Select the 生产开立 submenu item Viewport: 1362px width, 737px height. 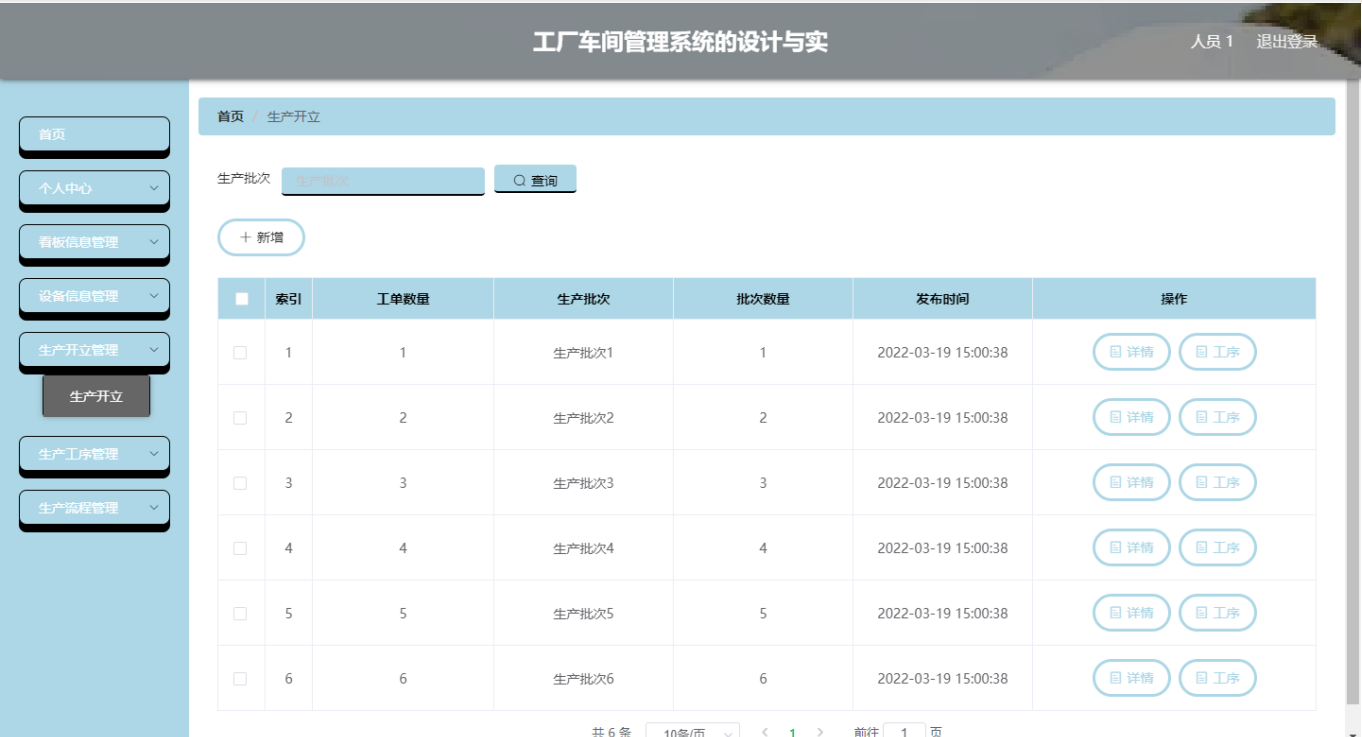pos(96,396)
